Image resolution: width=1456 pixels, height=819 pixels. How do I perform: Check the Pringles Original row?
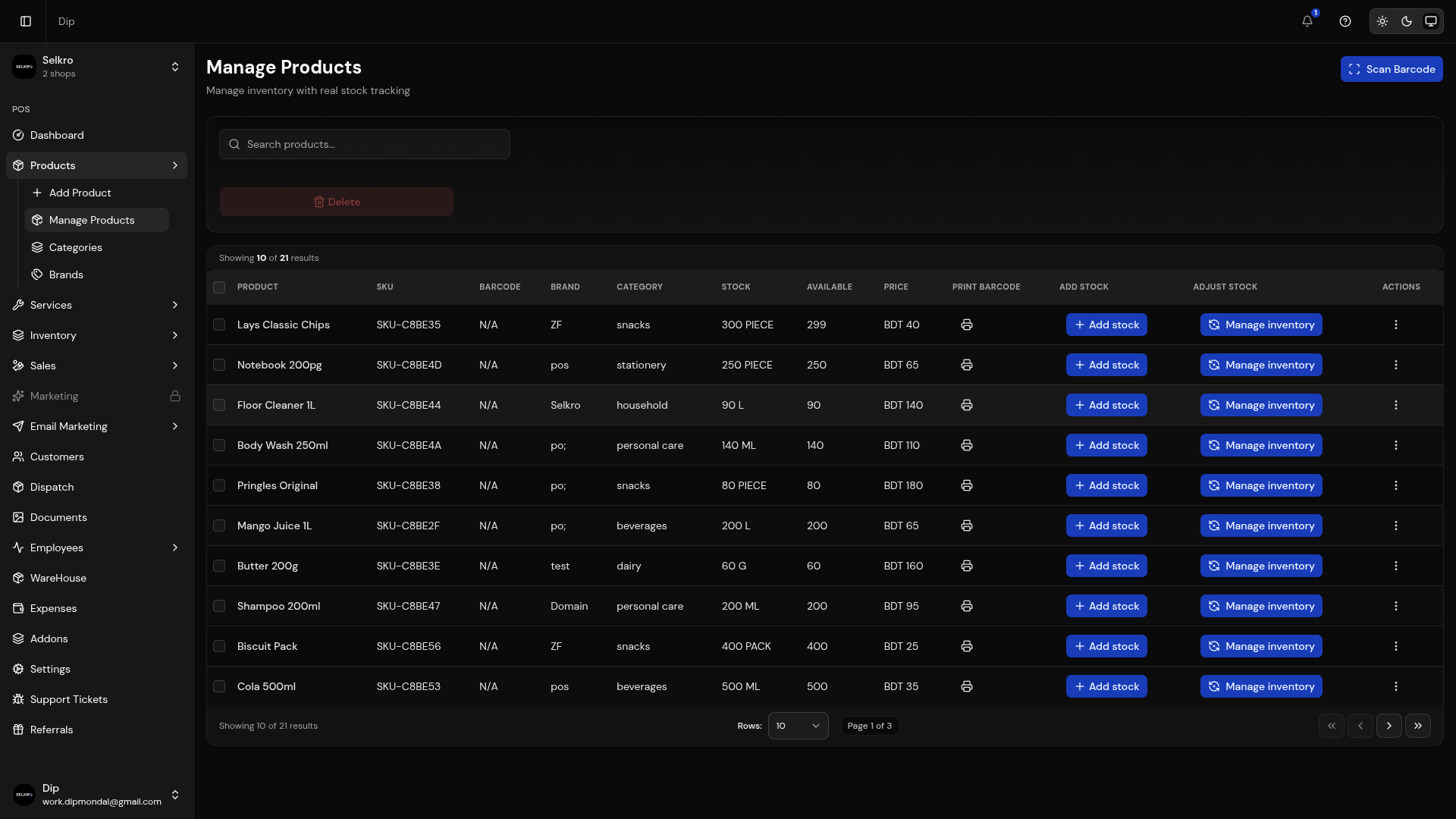219,485
